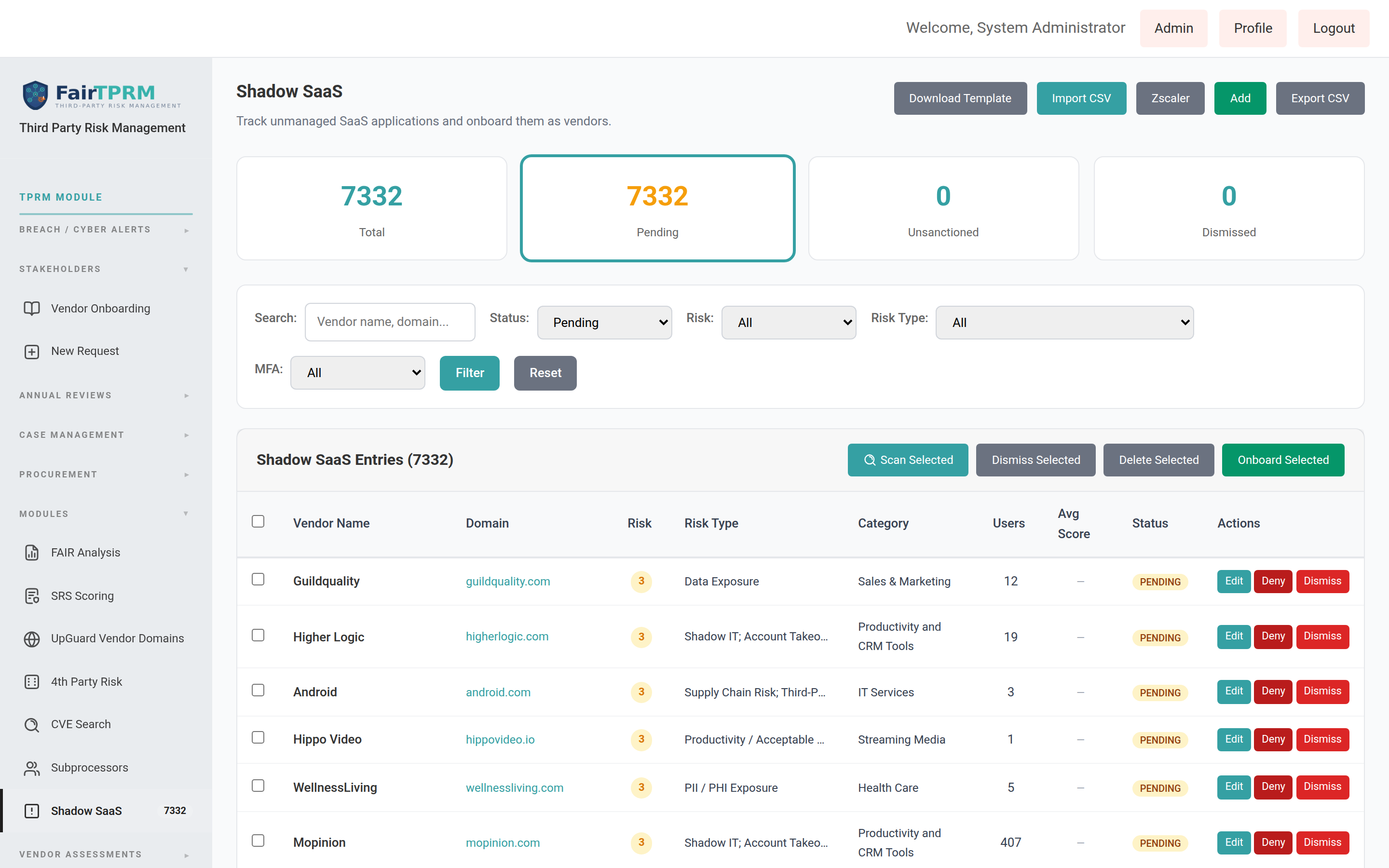Click the Logout button
This screenshot has height=868, width=1389.
coord(1334,28)
